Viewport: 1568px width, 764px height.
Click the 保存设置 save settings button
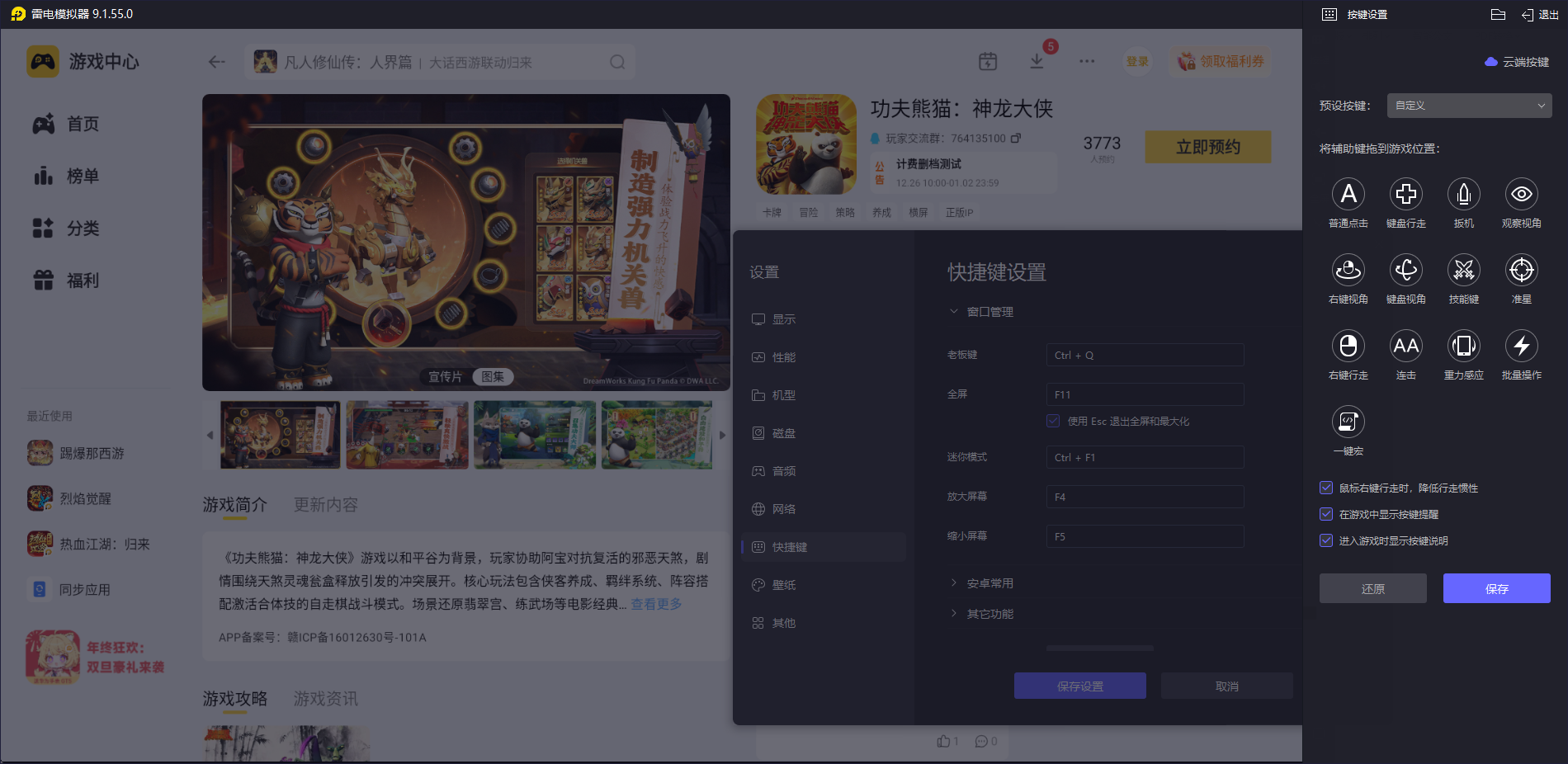coord(1079,686)
